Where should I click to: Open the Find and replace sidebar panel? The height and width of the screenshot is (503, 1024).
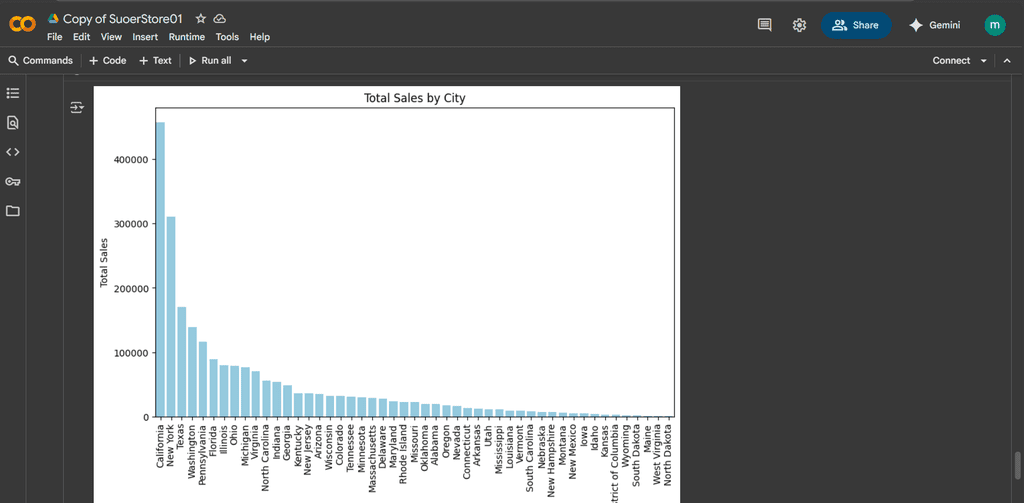tap(13, 123)
